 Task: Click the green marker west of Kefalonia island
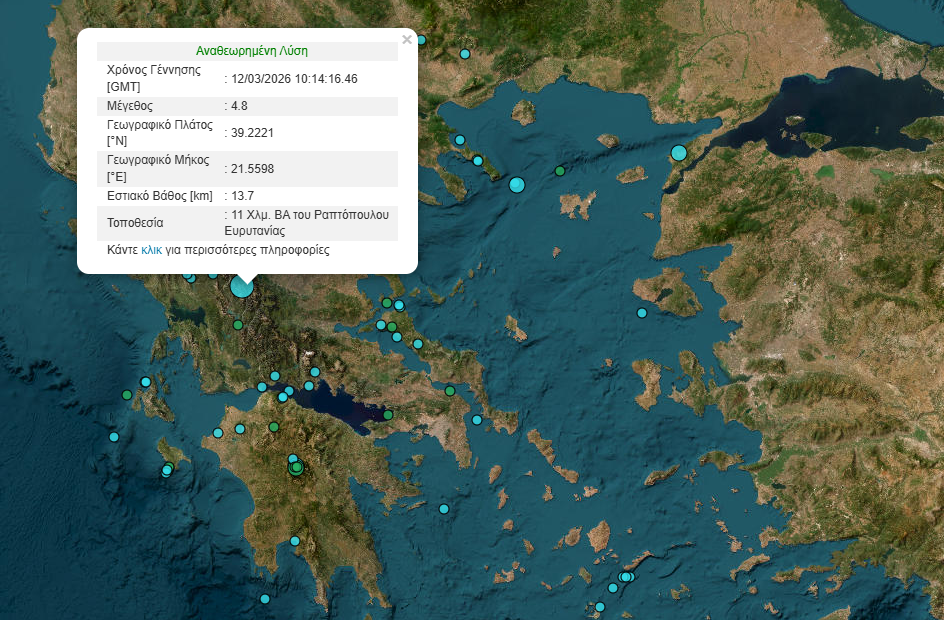tap(126, 395)
